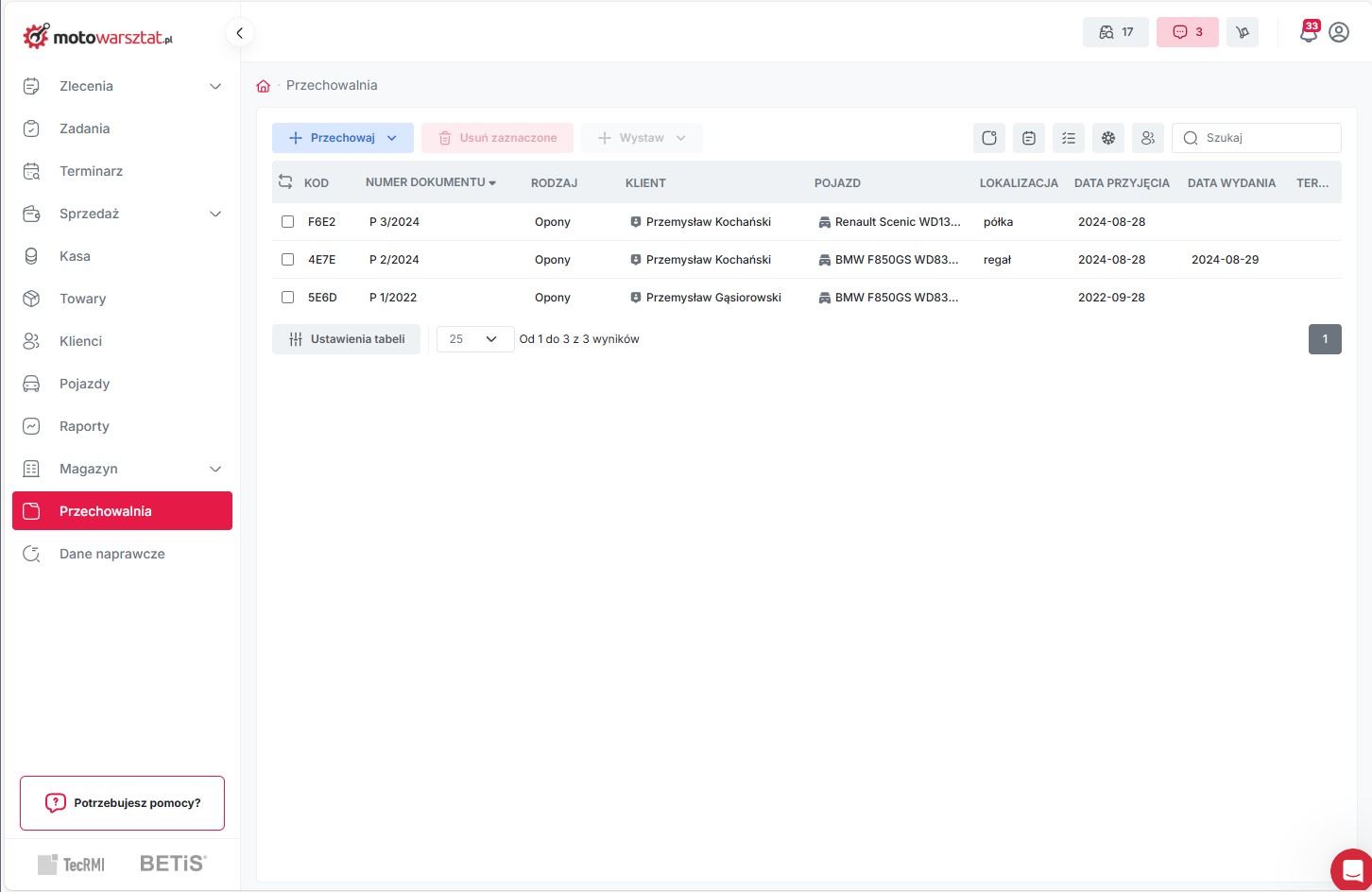
Task: Click the Potrzebujesz pomocy? help button
Action: (x=122, y=803)
